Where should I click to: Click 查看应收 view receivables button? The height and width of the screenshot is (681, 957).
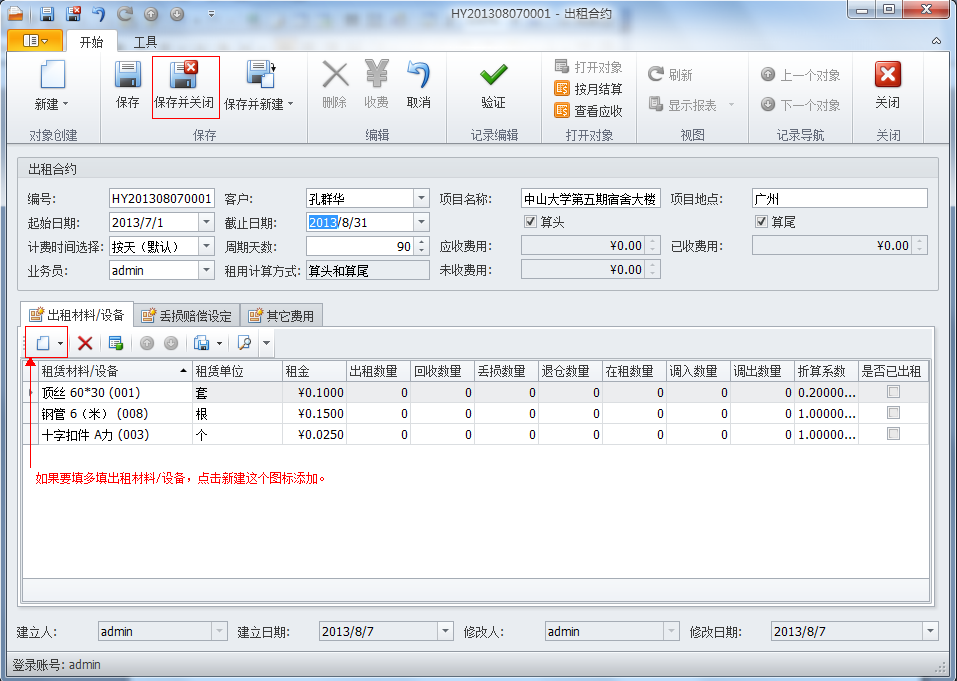click(x=589, y=111)
